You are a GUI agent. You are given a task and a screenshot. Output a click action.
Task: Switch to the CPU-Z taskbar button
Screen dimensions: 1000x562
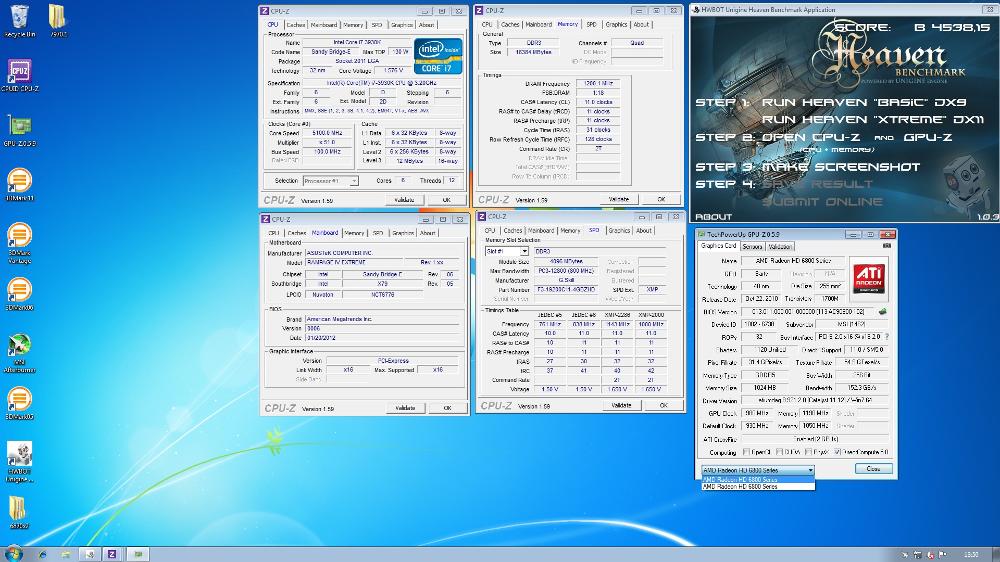(112, 554)
